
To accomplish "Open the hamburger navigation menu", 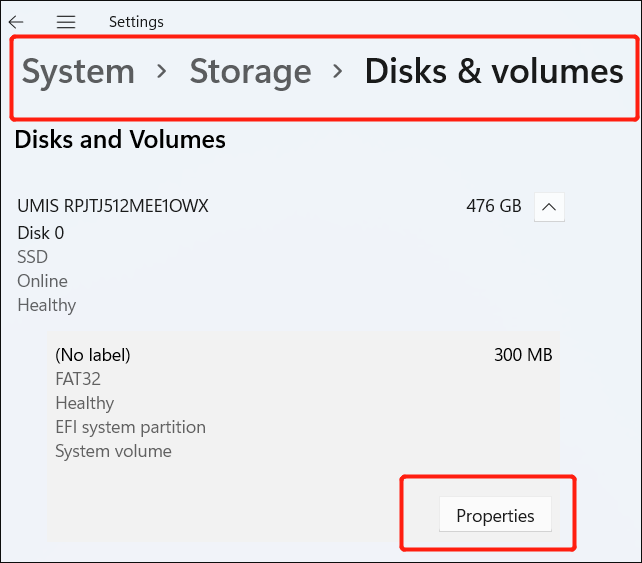I will 66,22.
